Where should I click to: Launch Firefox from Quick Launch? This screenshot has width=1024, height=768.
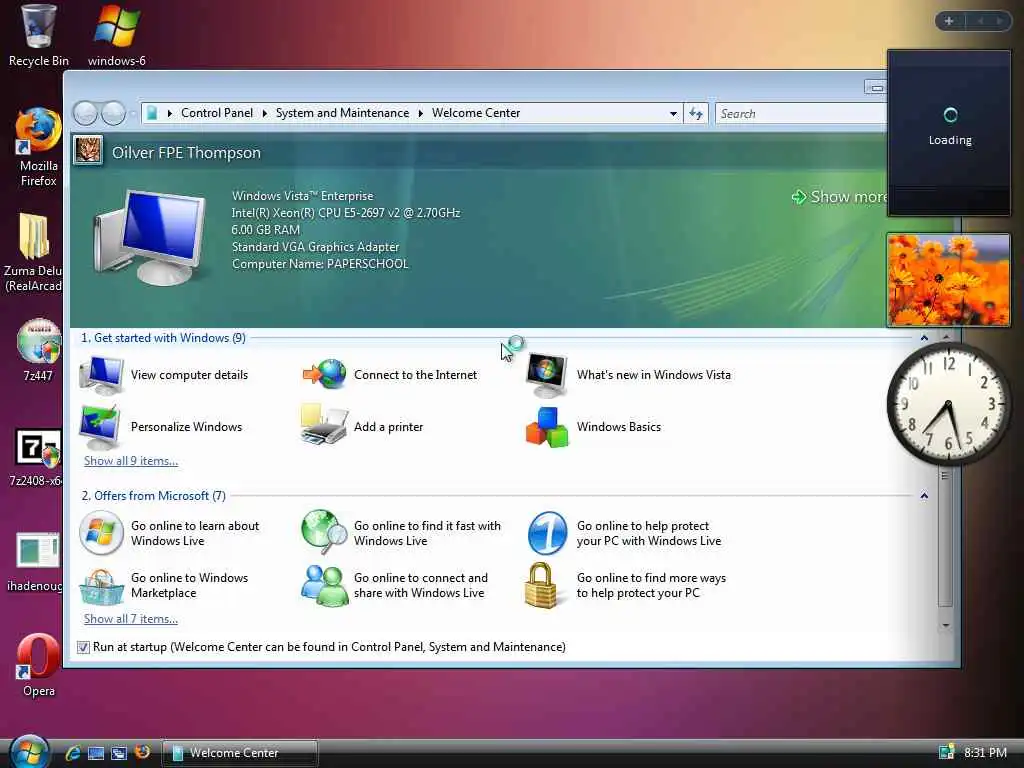pyautogui.click(x=142, y=752)
